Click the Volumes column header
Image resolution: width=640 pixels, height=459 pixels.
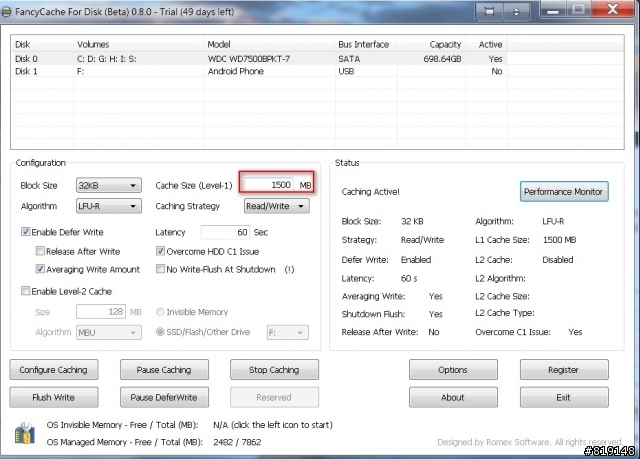pos(139,44)
